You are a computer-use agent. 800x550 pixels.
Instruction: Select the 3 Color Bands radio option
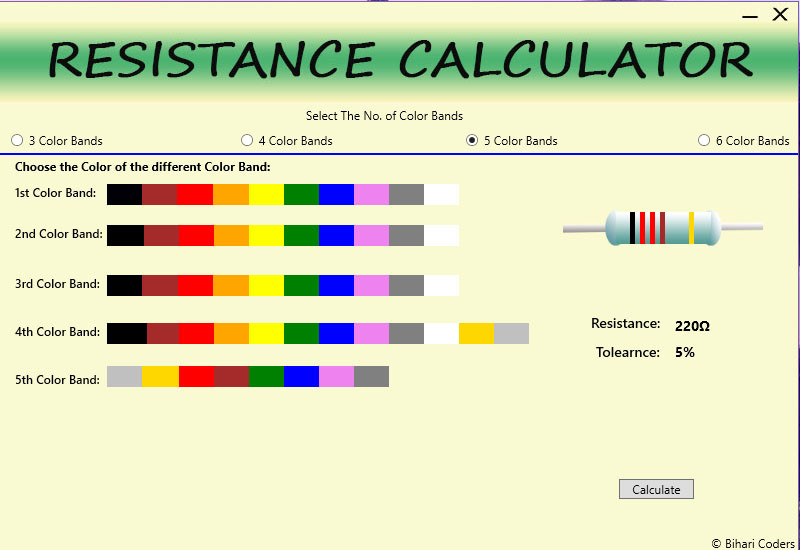click(x=57, y=140)
